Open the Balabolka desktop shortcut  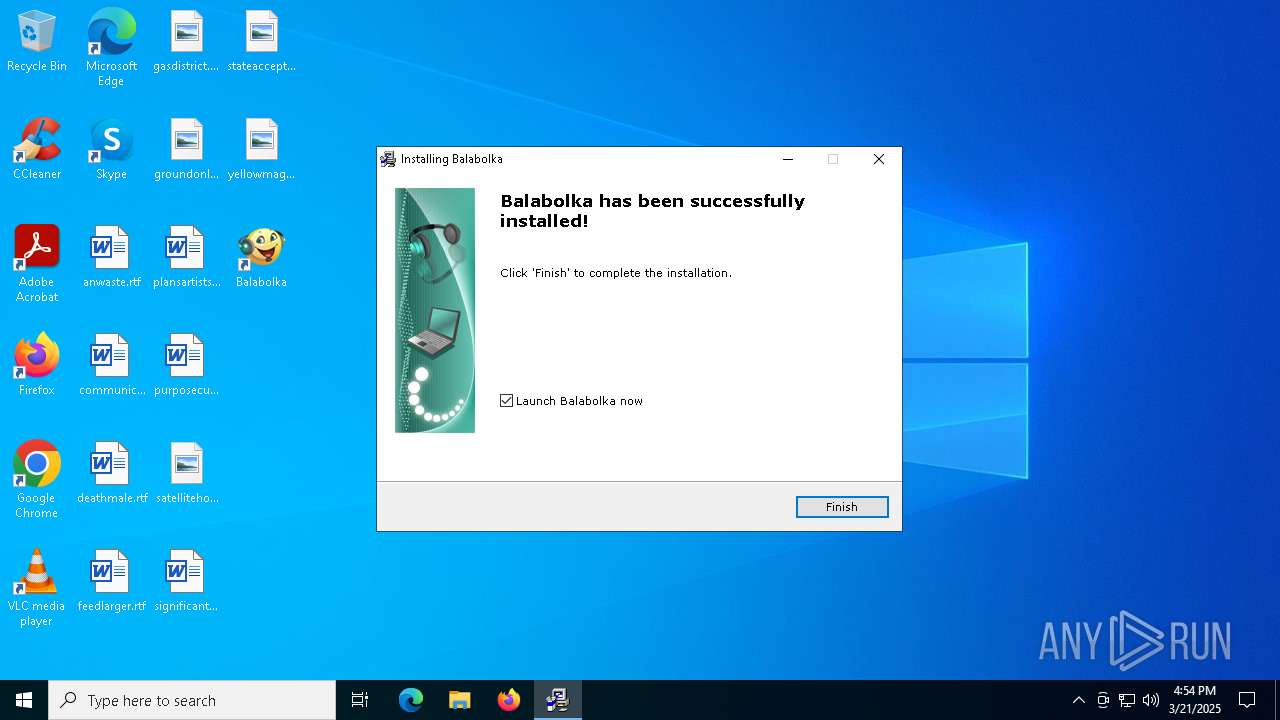tap(261, 258)
